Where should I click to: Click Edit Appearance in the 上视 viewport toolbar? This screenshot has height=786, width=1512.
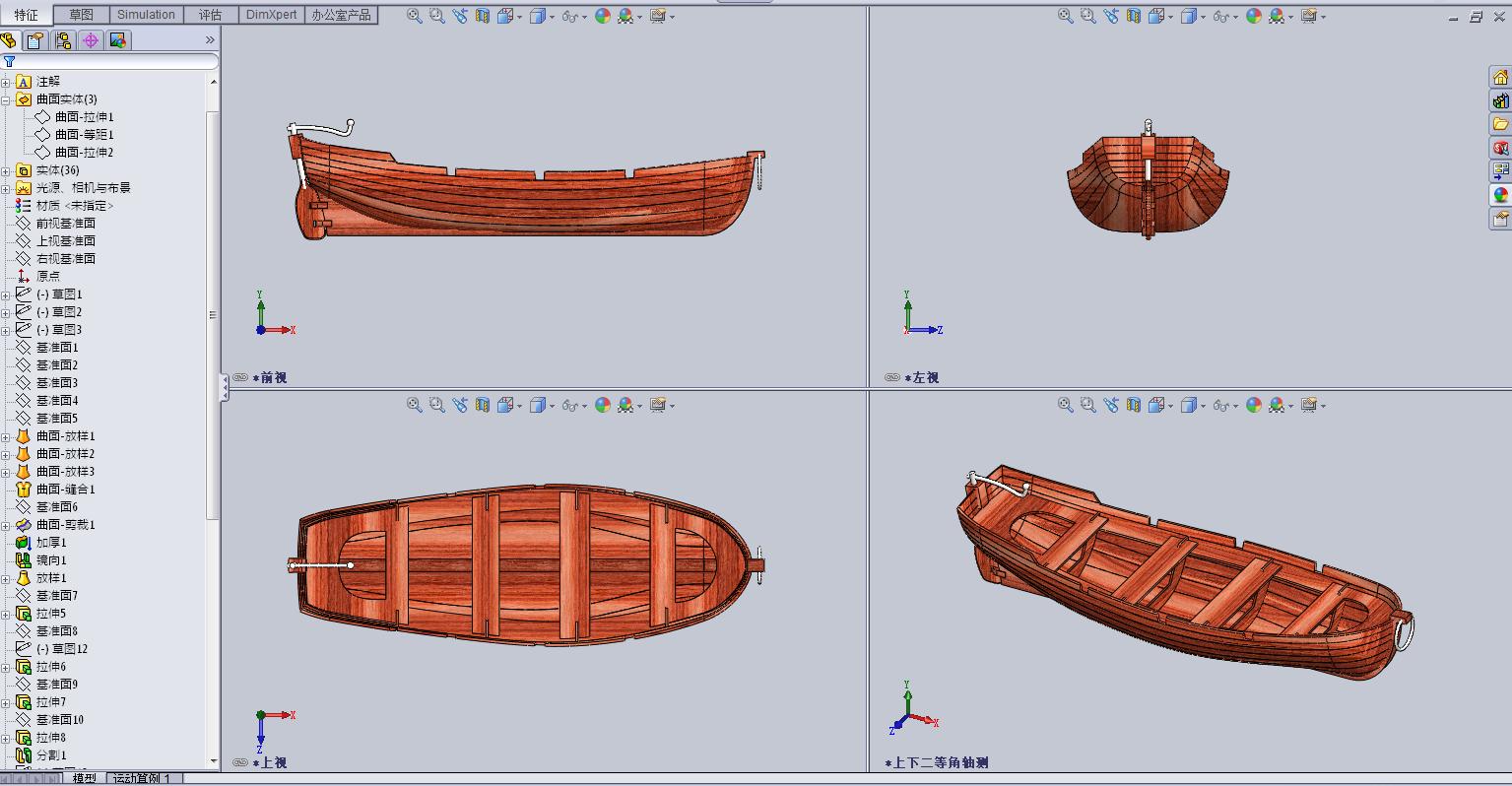click(x=603, y=405)
